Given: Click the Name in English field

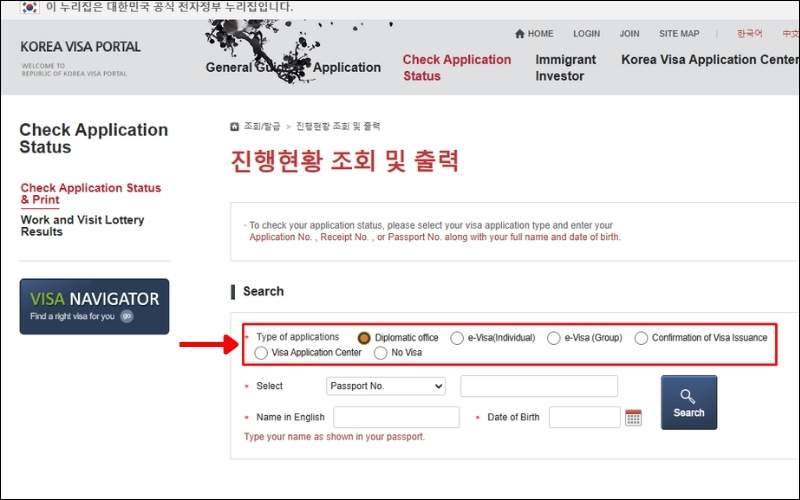Looking at the screenshot, I should pos(396,417).
